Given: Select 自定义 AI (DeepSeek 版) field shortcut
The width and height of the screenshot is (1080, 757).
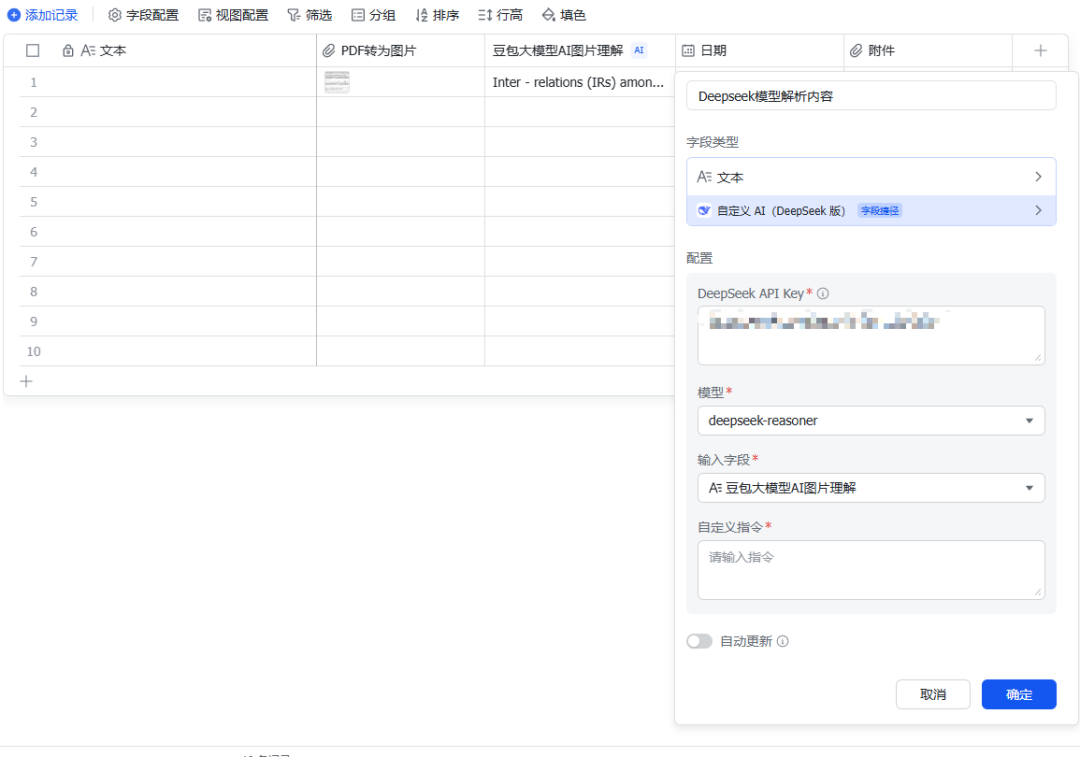Looking at the screenshot, I should (871, 210).
